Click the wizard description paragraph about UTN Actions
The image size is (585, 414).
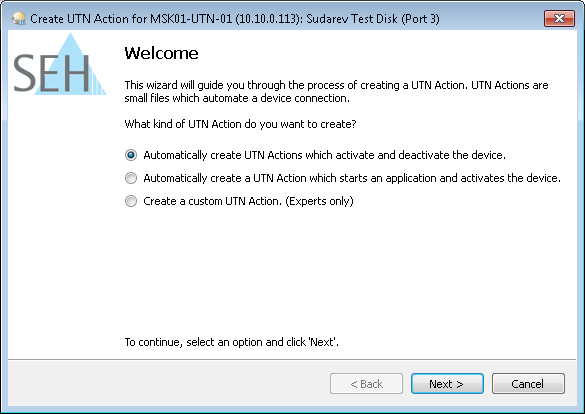click(x=336, y=91)
